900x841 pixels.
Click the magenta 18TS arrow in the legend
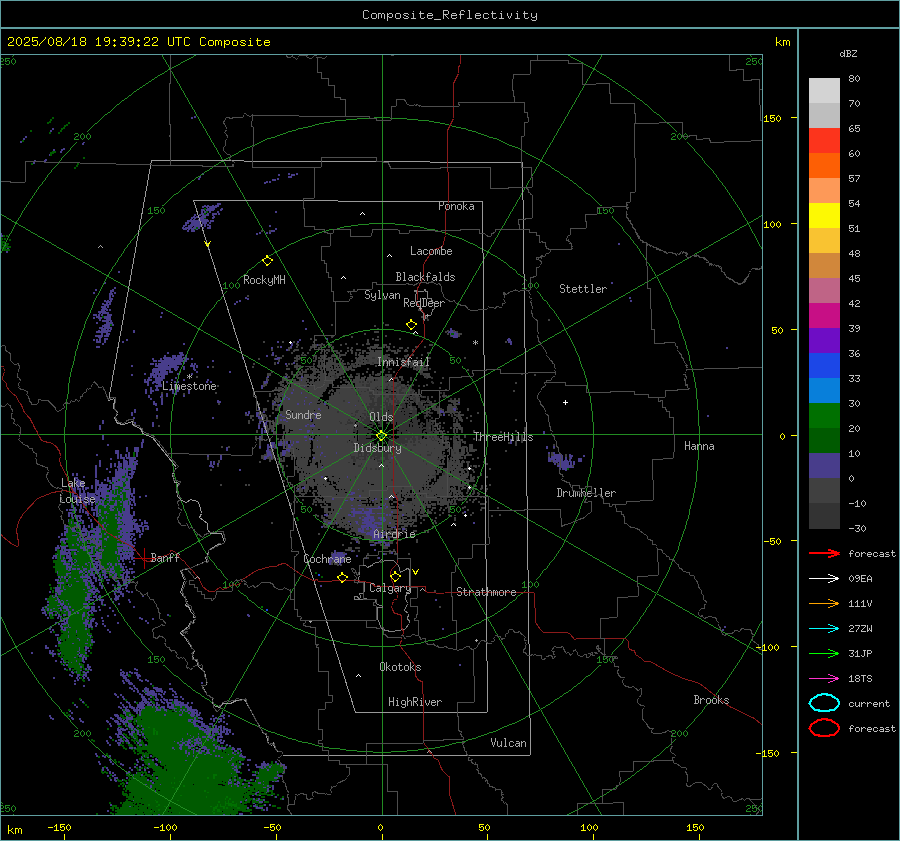click(824, 679)
